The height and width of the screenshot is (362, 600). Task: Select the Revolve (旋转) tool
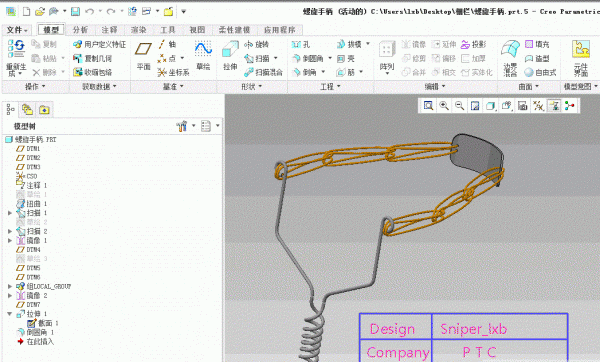(257, 44)
